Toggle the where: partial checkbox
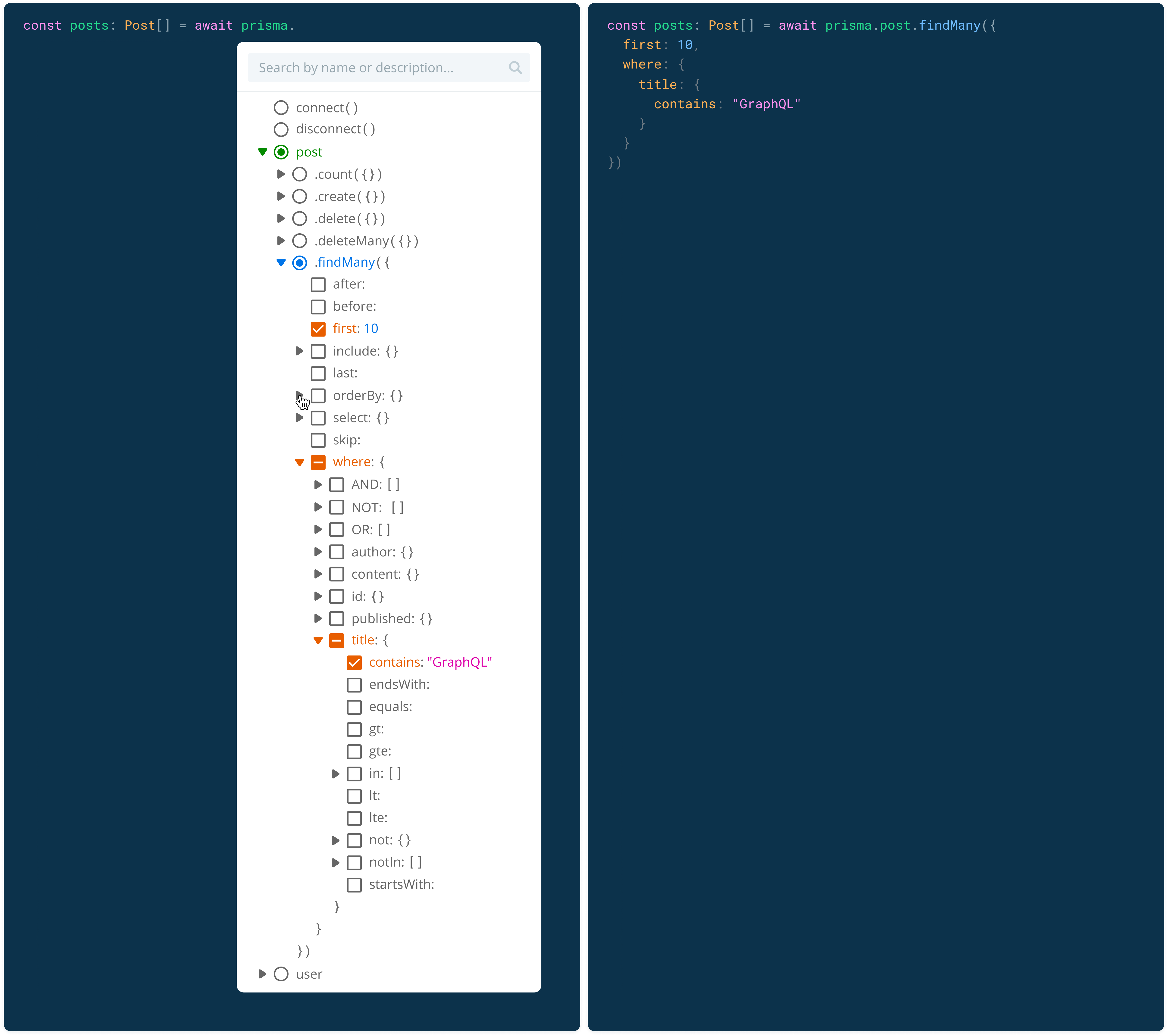The width and height of the screenshot is (1168, 1036). tap(318, 463)
